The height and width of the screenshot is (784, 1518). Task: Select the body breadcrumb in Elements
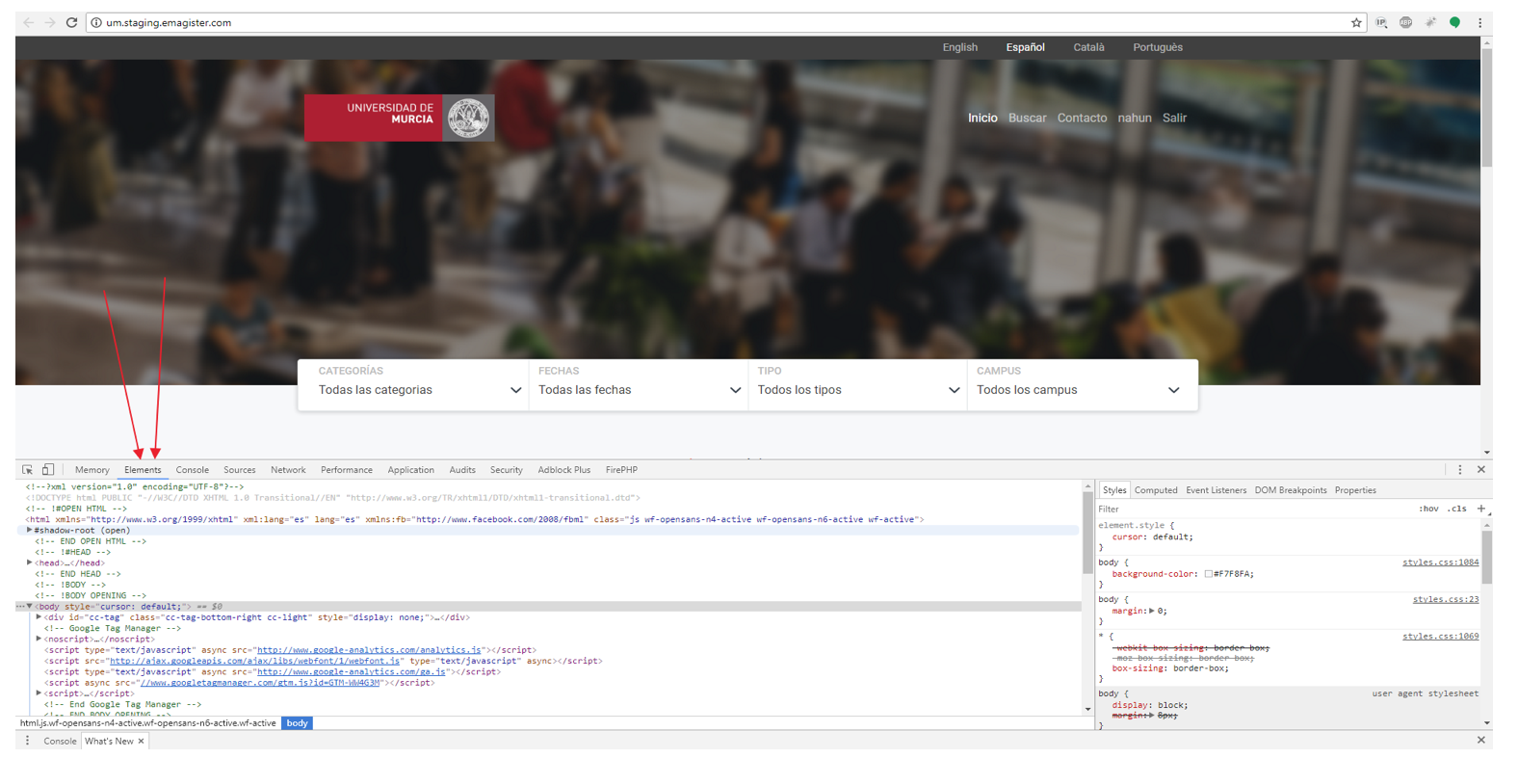298,723
